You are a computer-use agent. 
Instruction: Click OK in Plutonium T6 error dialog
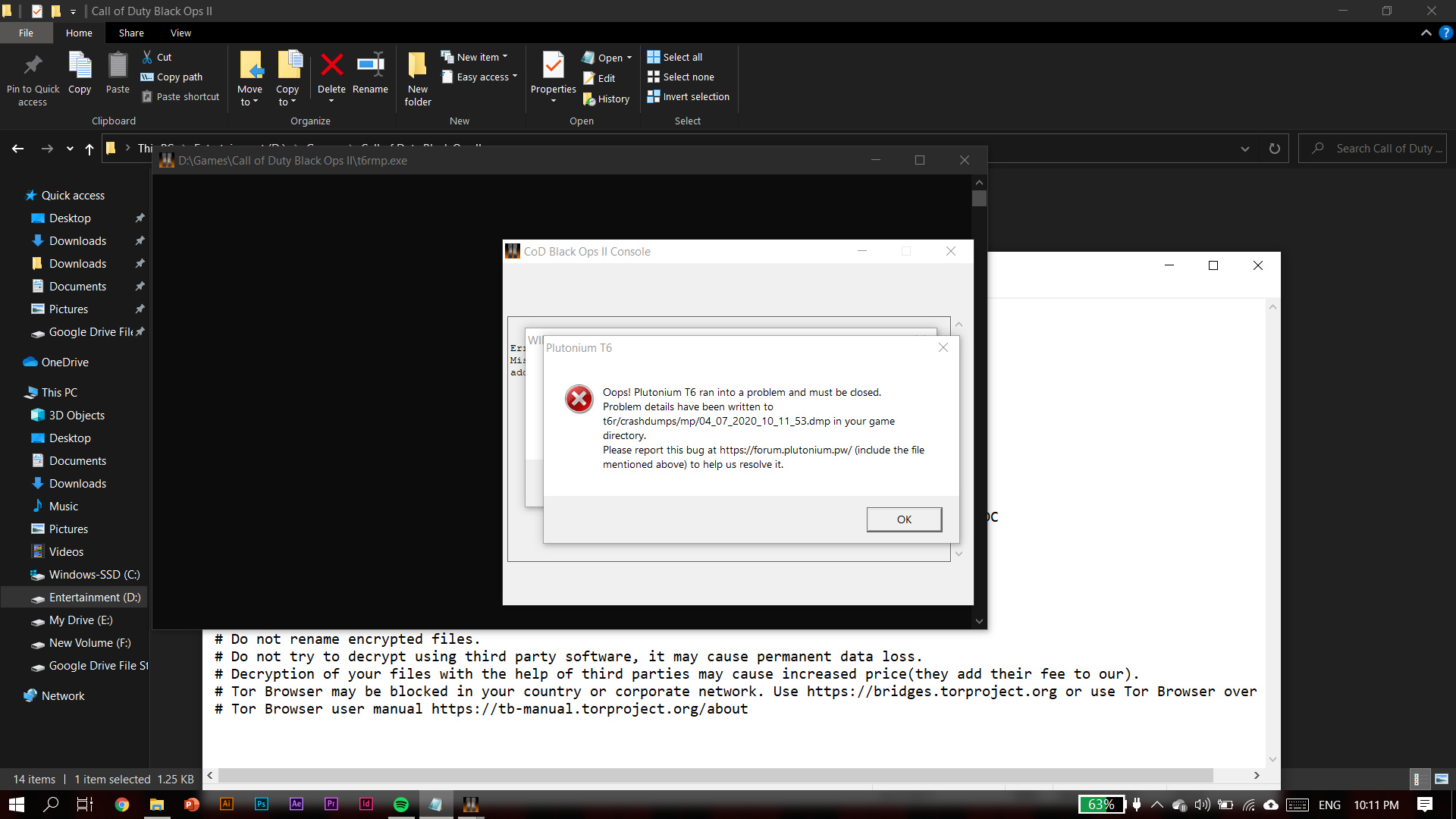pos(904,519)
